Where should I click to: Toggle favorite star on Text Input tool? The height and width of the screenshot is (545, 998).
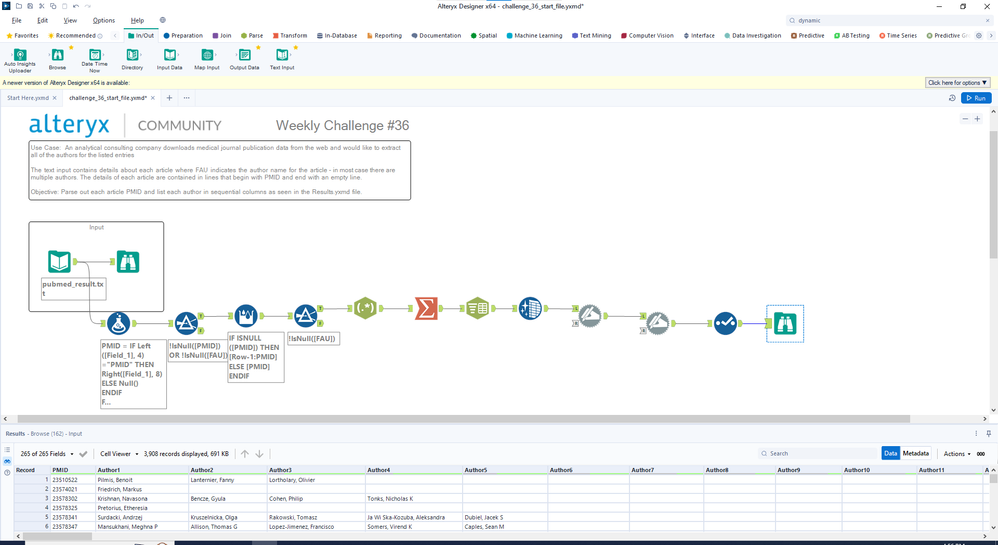[x=296, y=48]
